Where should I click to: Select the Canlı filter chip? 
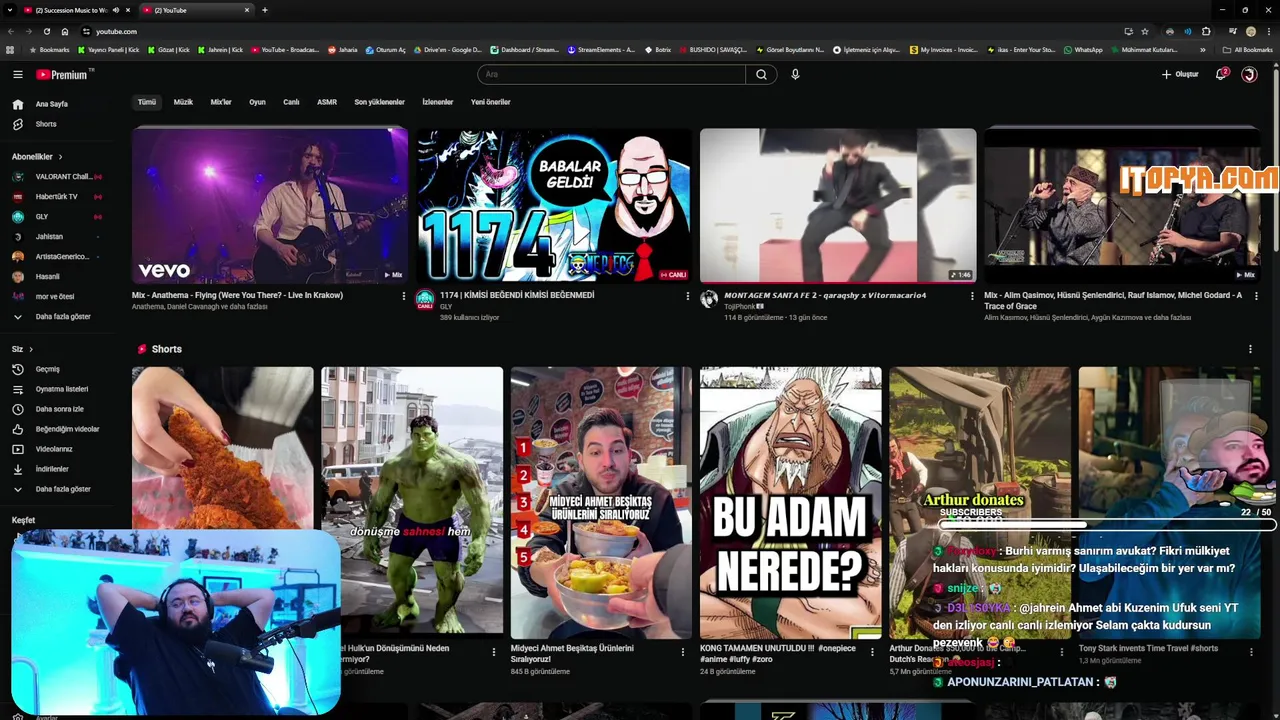[x=291, y=102]
